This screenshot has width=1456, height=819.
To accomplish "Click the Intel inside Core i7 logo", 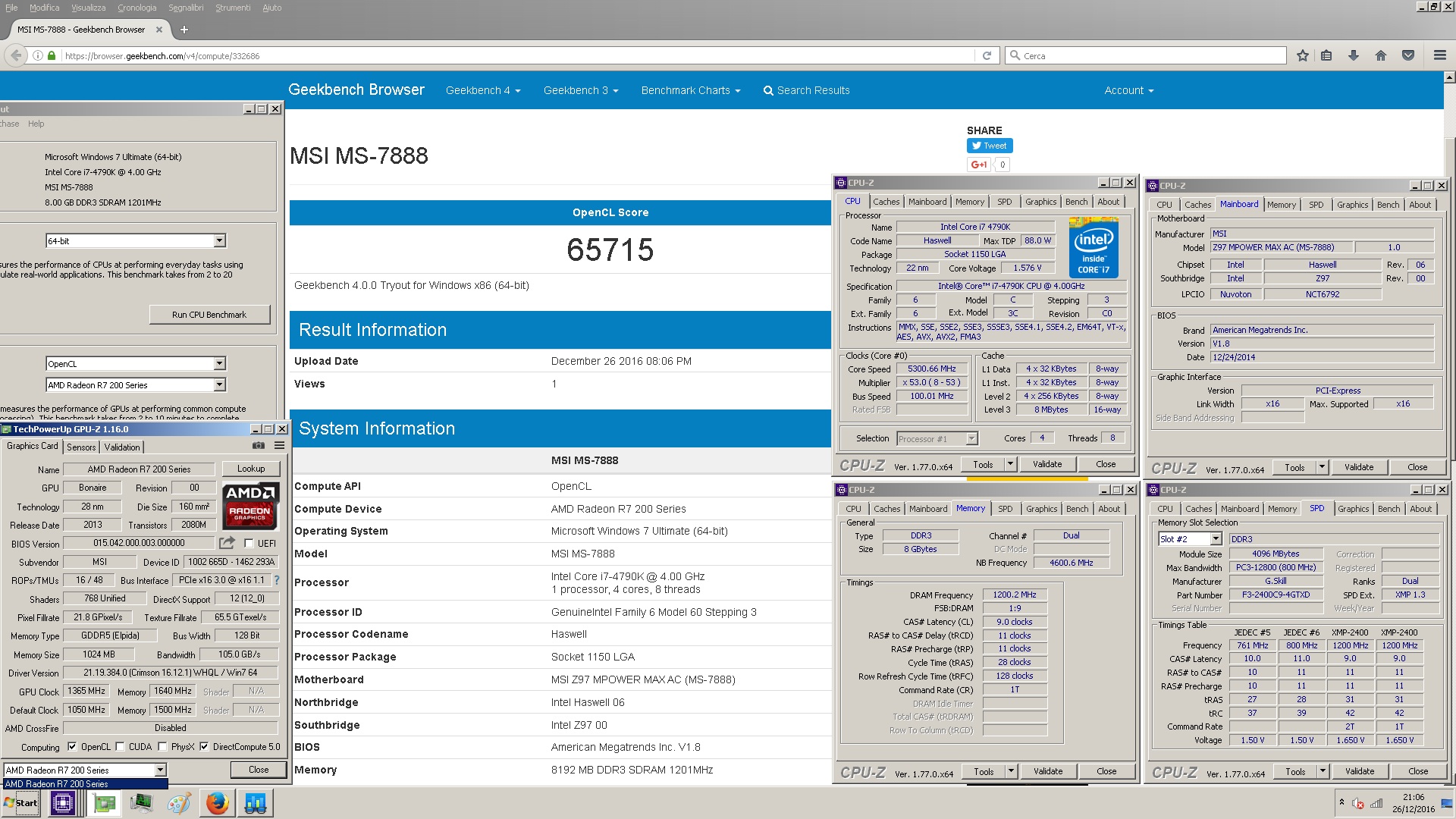I will pyautogui.click(x=1093, y=247).
